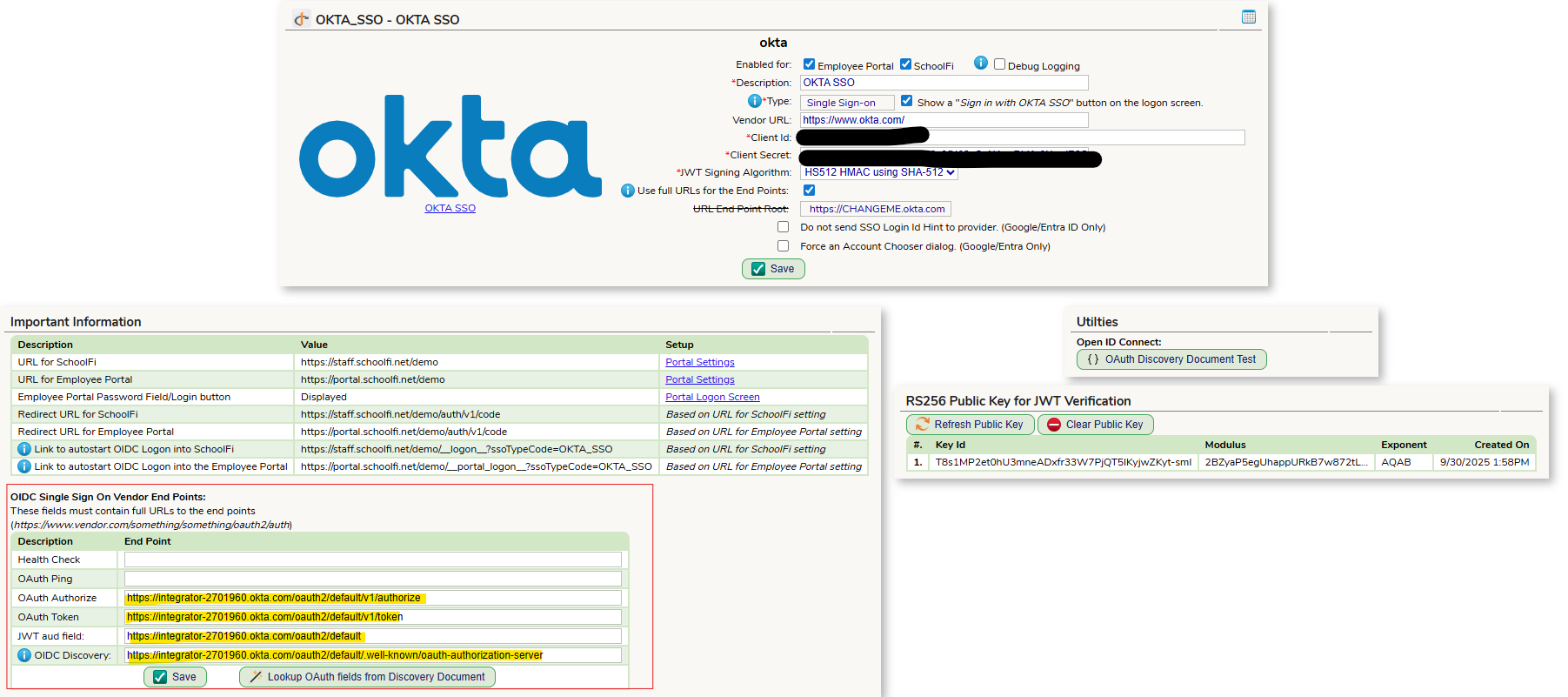Open the table grid icon in header
The height and width of the screenshot is (697, 1568).
(x=1249, y=17)
